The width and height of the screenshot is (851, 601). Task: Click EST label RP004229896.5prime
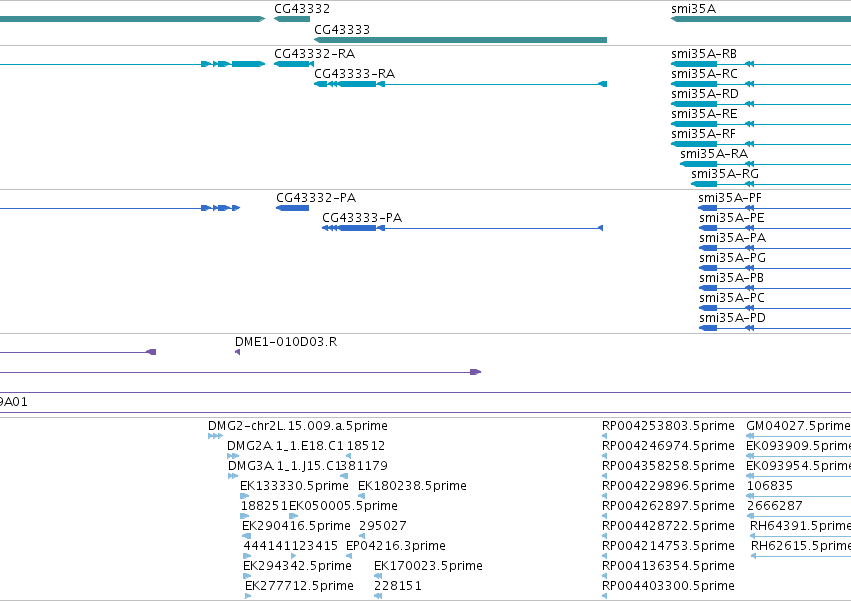(x=668, y=486)
